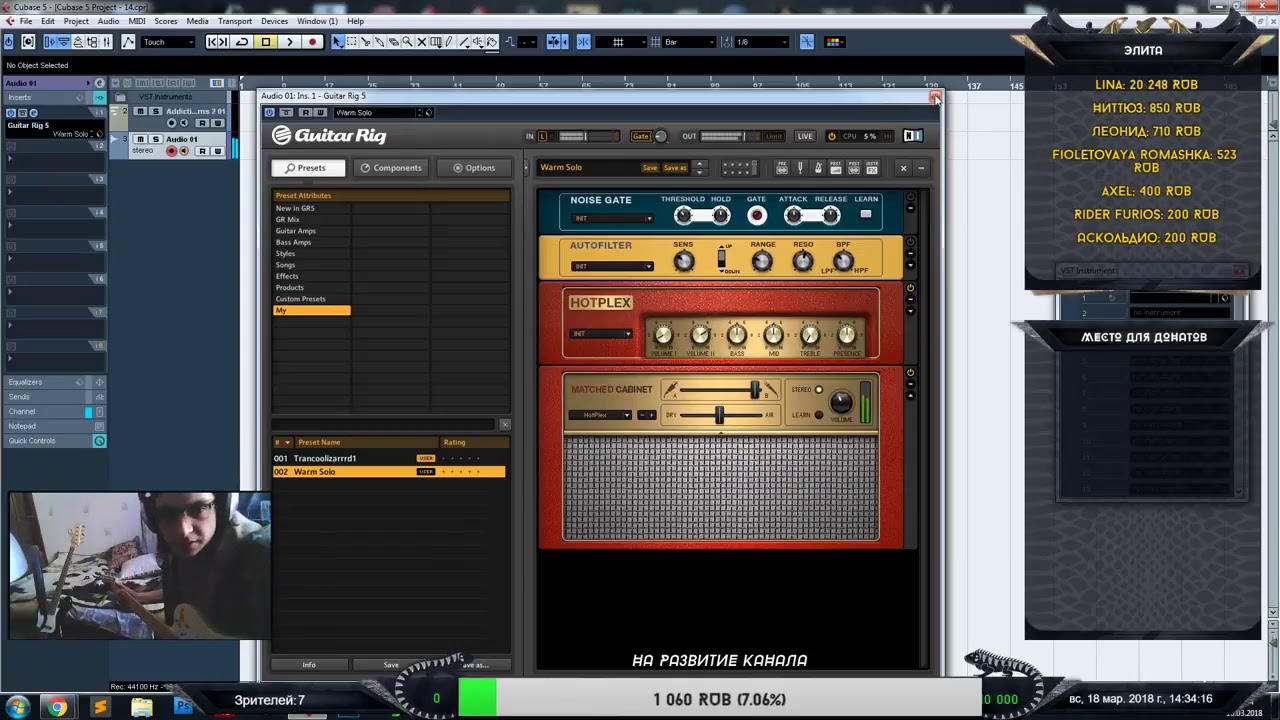Viewport: 1280px width, 720px height.
Task: Open the Autofilter INIT preset dropdown
Action: pos(612,266)
